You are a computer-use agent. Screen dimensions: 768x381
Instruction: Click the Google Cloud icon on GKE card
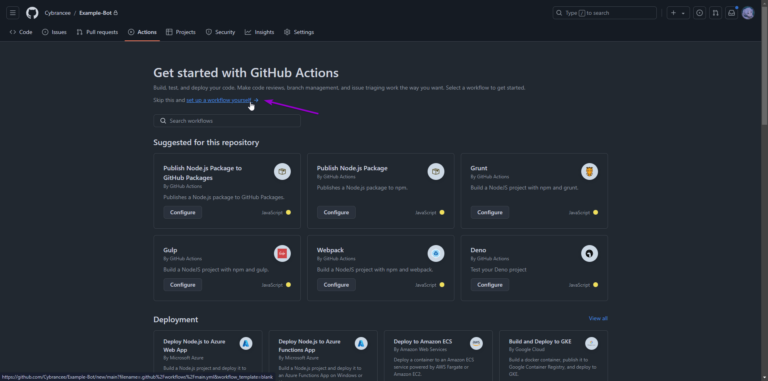pos(592,344)
